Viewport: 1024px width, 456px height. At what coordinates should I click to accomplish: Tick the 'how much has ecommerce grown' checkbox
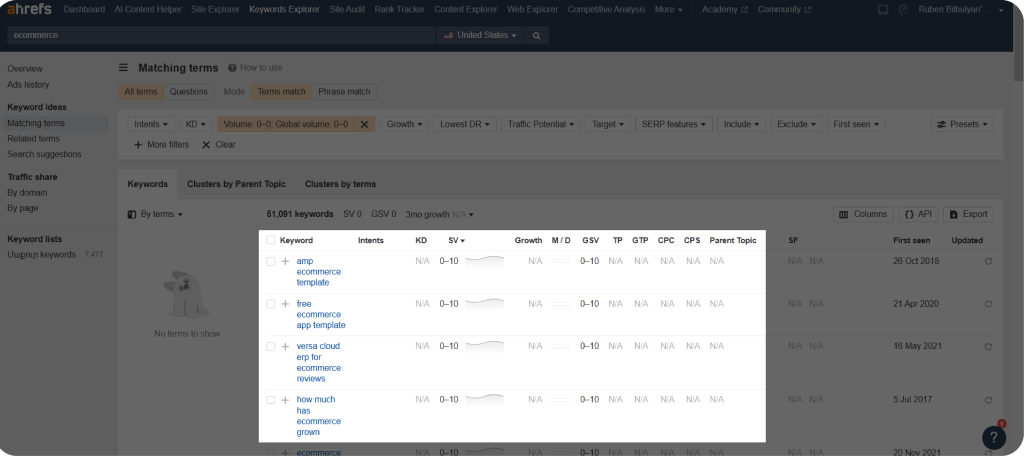click(270, 400)
